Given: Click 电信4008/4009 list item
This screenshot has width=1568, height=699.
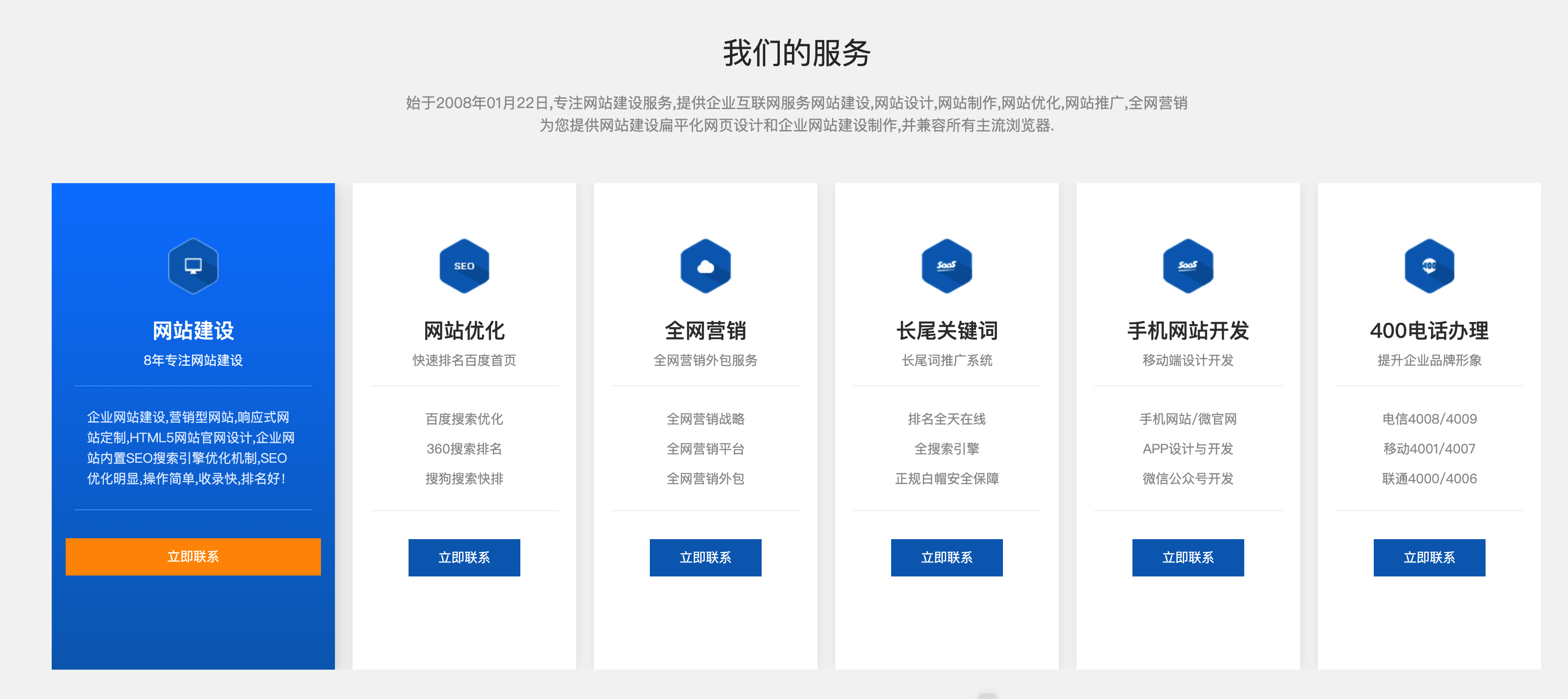Looking at the screenshot, I should coord(1429,419).
